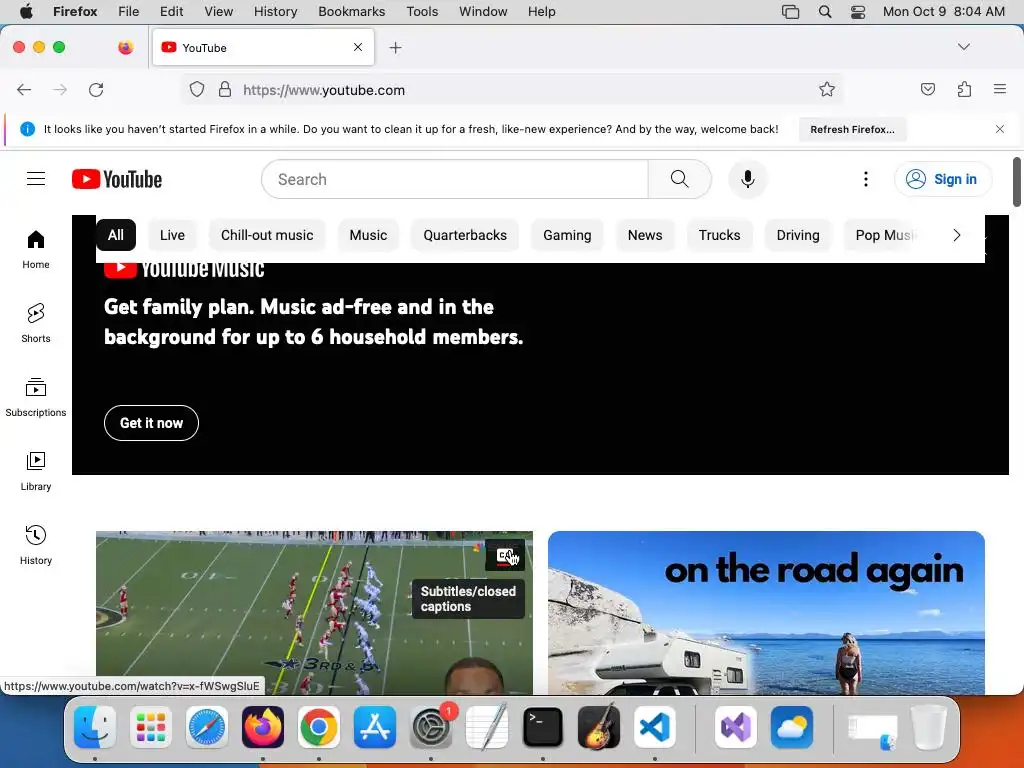The width and height of the screenshot is (1024, 768).
Task: Open the on the road again video
Action: point(766,613)
